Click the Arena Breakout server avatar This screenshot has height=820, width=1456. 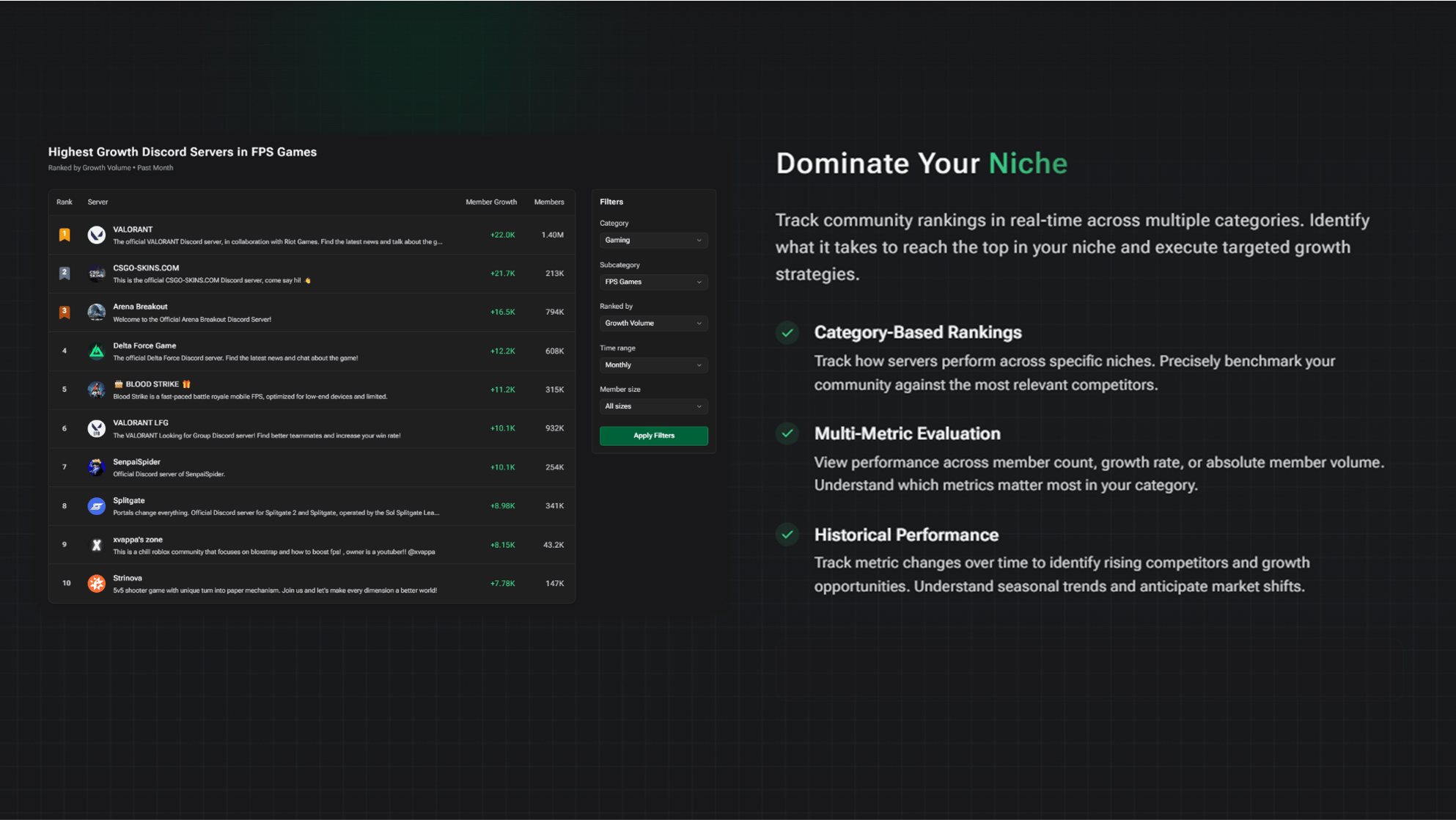96,312
